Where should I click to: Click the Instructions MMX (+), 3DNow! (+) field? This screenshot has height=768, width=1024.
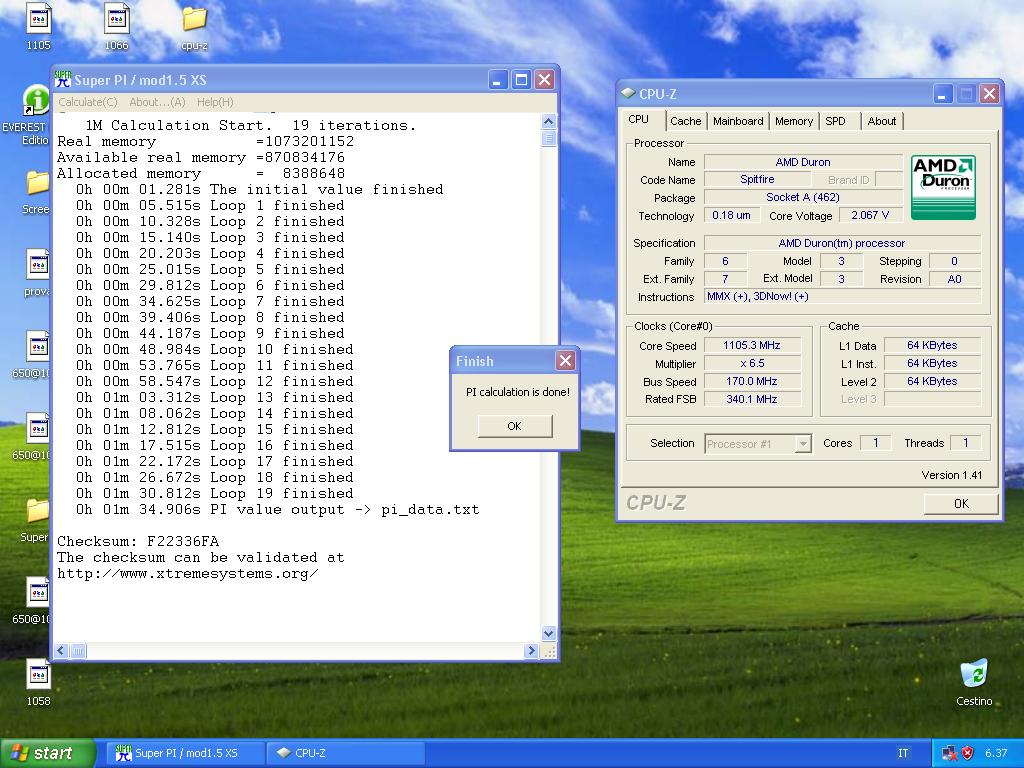842,296
